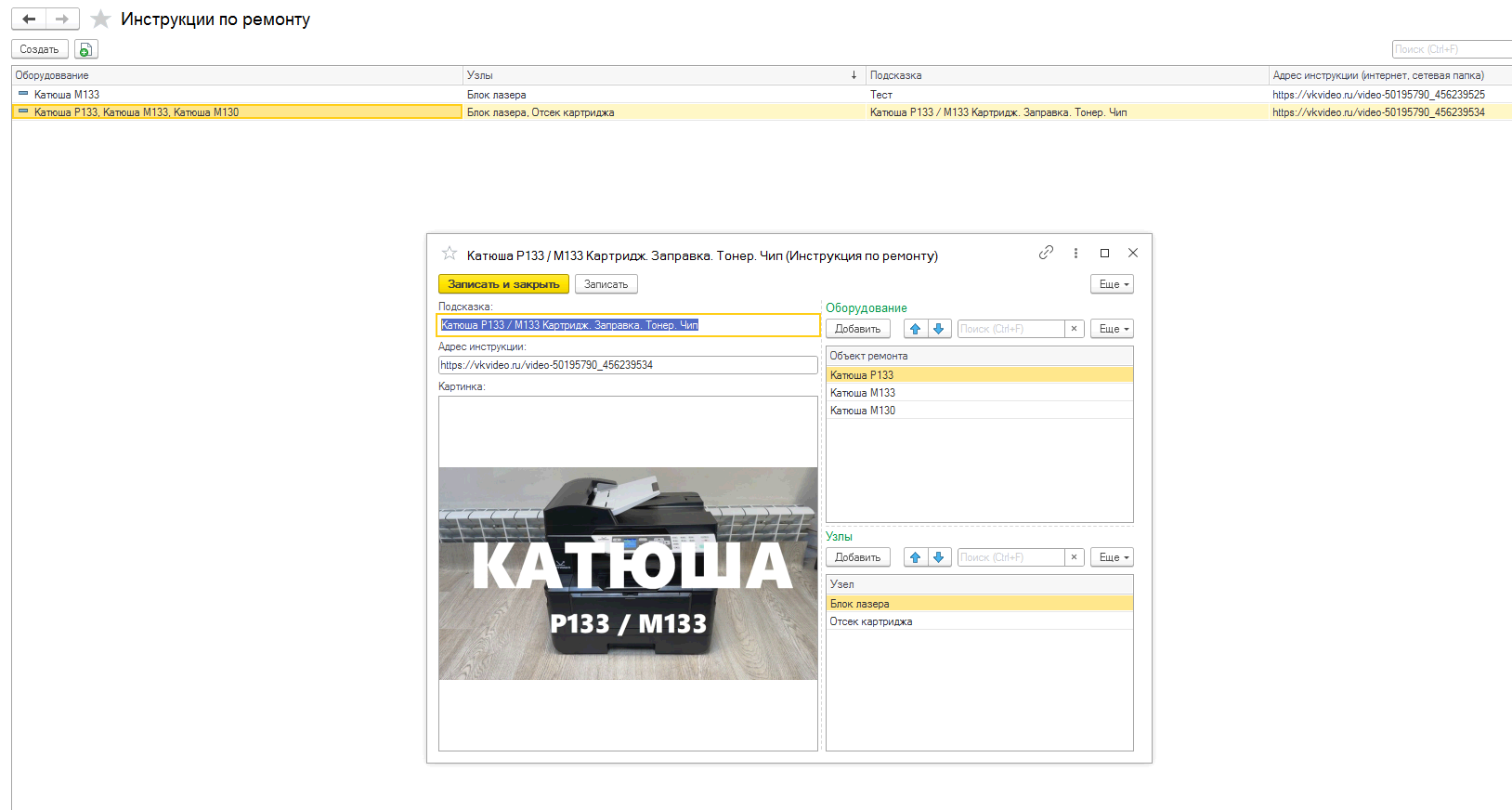
Task: Open the three-dot menu in dialog title
Action: pyautogui.click(x=1075, y=253)
